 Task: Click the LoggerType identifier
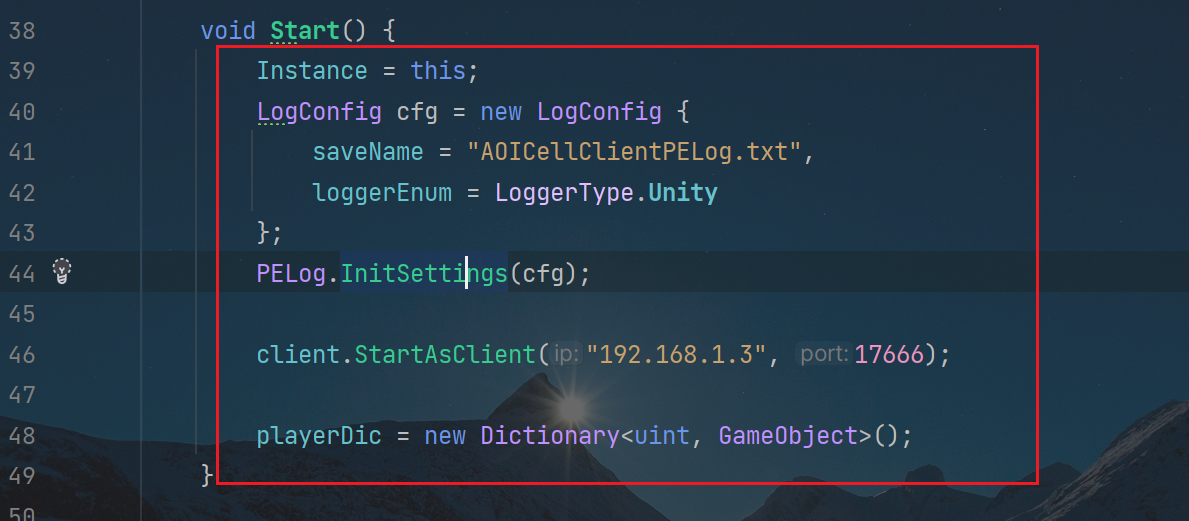(563, 193)
